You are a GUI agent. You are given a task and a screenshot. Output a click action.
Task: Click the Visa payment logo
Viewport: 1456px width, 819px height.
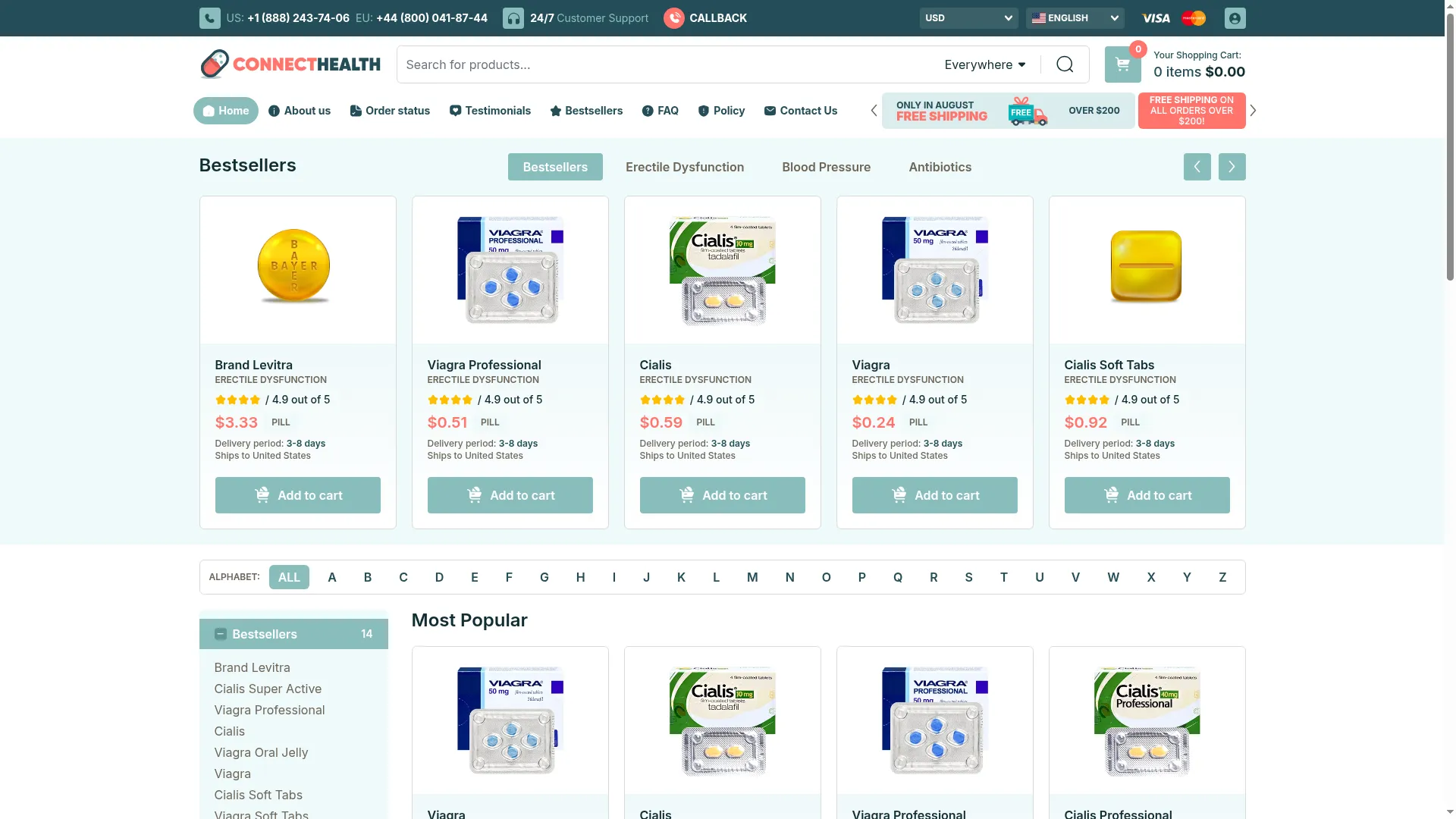(1156, 18)
